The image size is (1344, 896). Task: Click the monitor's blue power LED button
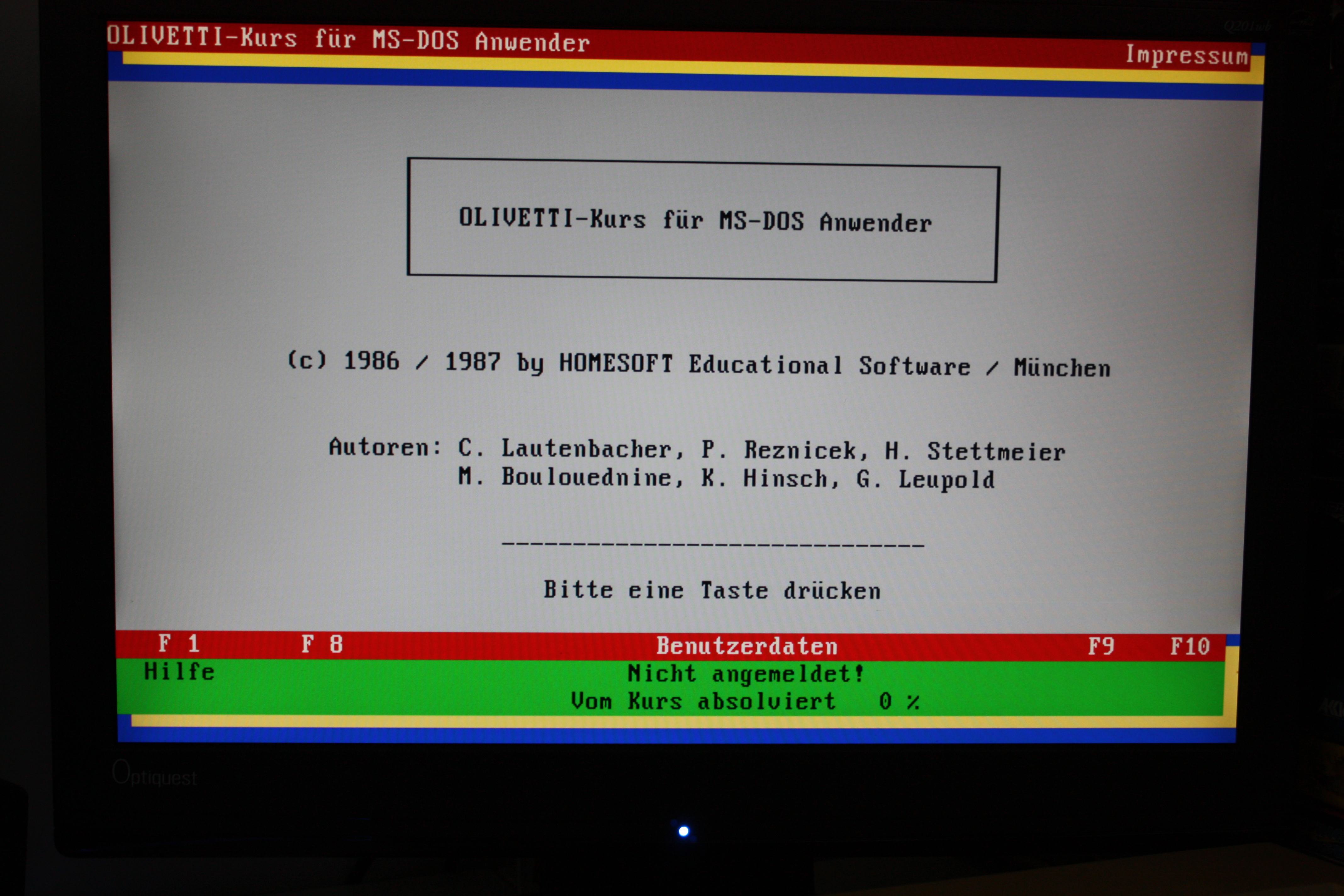[683, 831]
